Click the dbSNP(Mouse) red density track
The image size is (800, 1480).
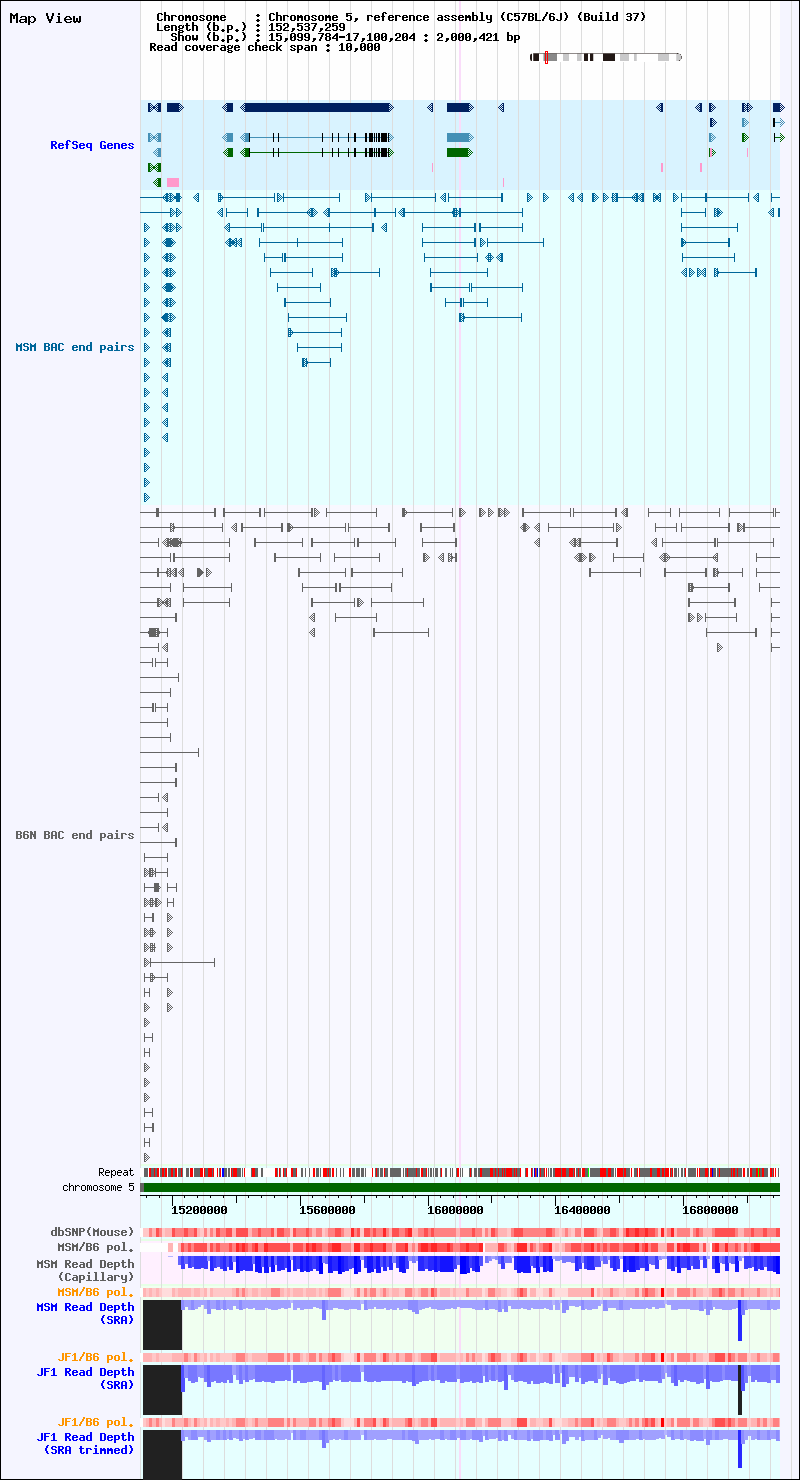pos(461,1232)
